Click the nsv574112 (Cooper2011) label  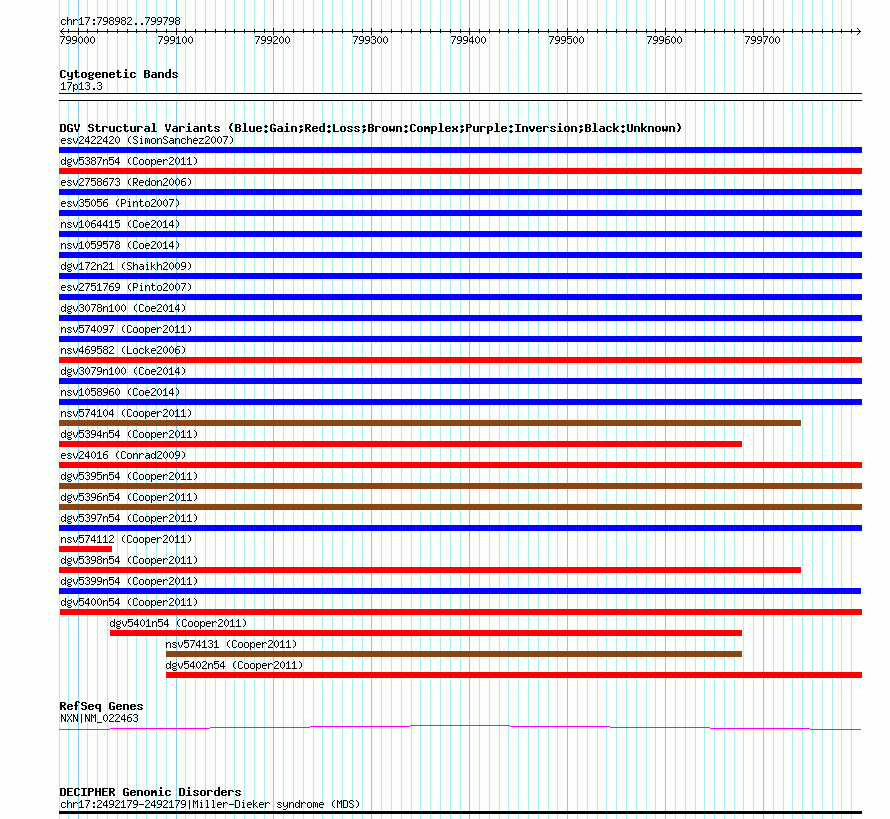pyautogui.click(x=126, y=539)
